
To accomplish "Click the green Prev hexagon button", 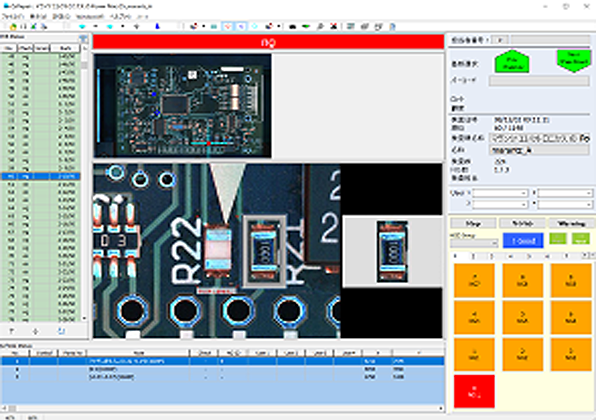I will [x=512, y=62].
